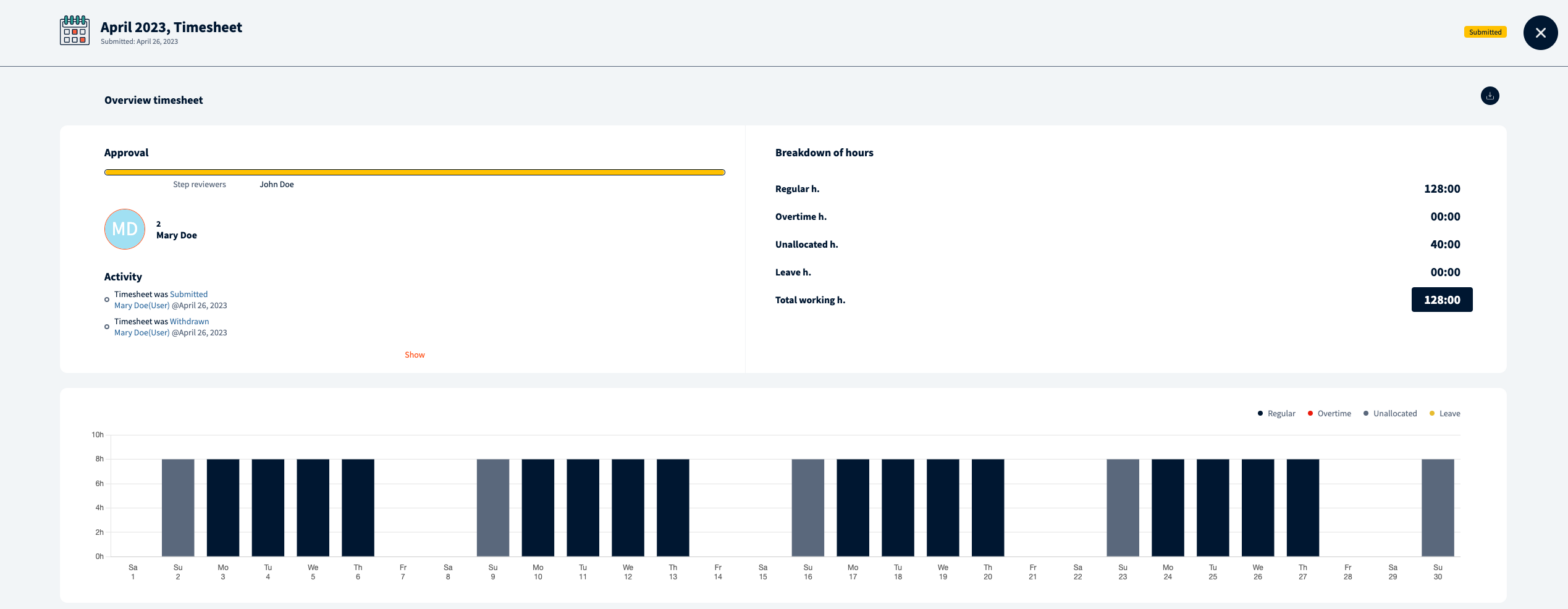Select the Sunday 2 unallocated bar
This screenshot has width=1568, height=609.
[178, 507]
